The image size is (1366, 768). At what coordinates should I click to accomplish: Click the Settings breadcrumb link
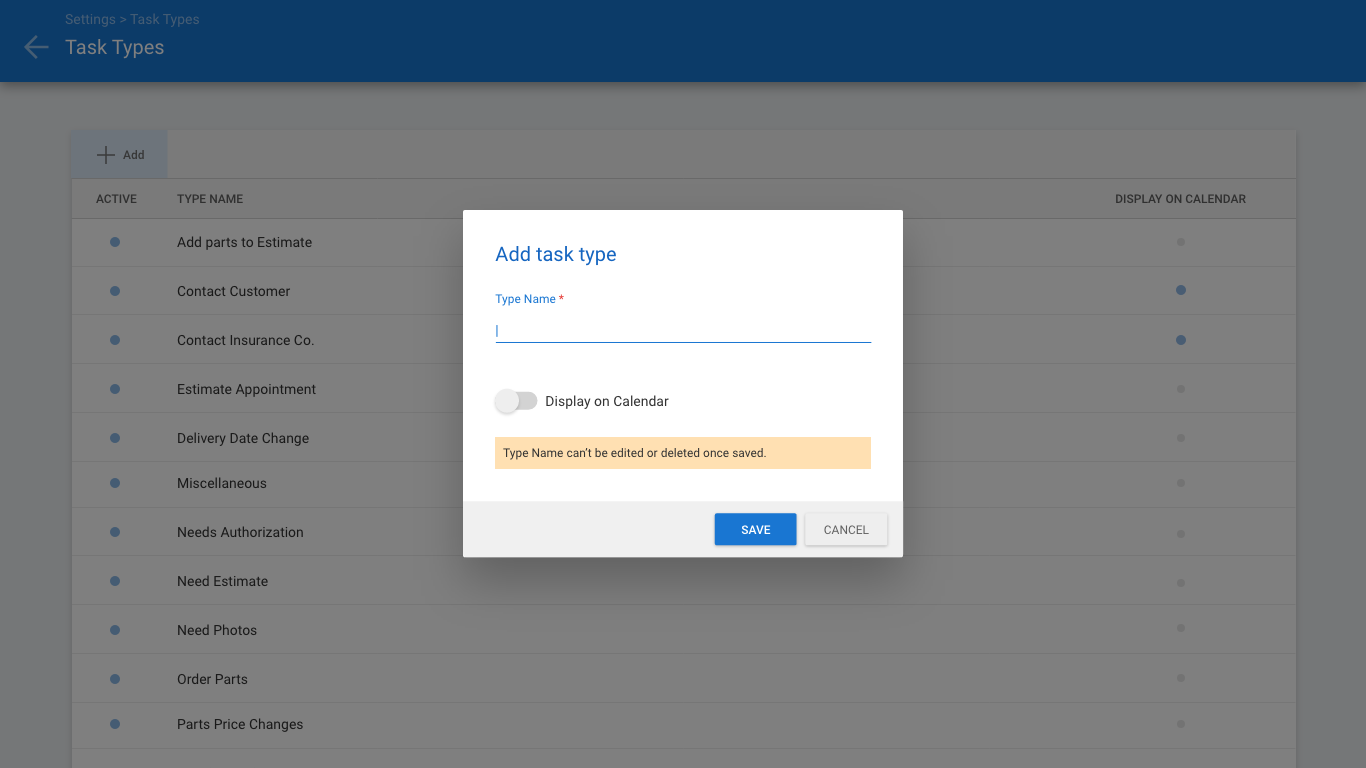[90, 19]
